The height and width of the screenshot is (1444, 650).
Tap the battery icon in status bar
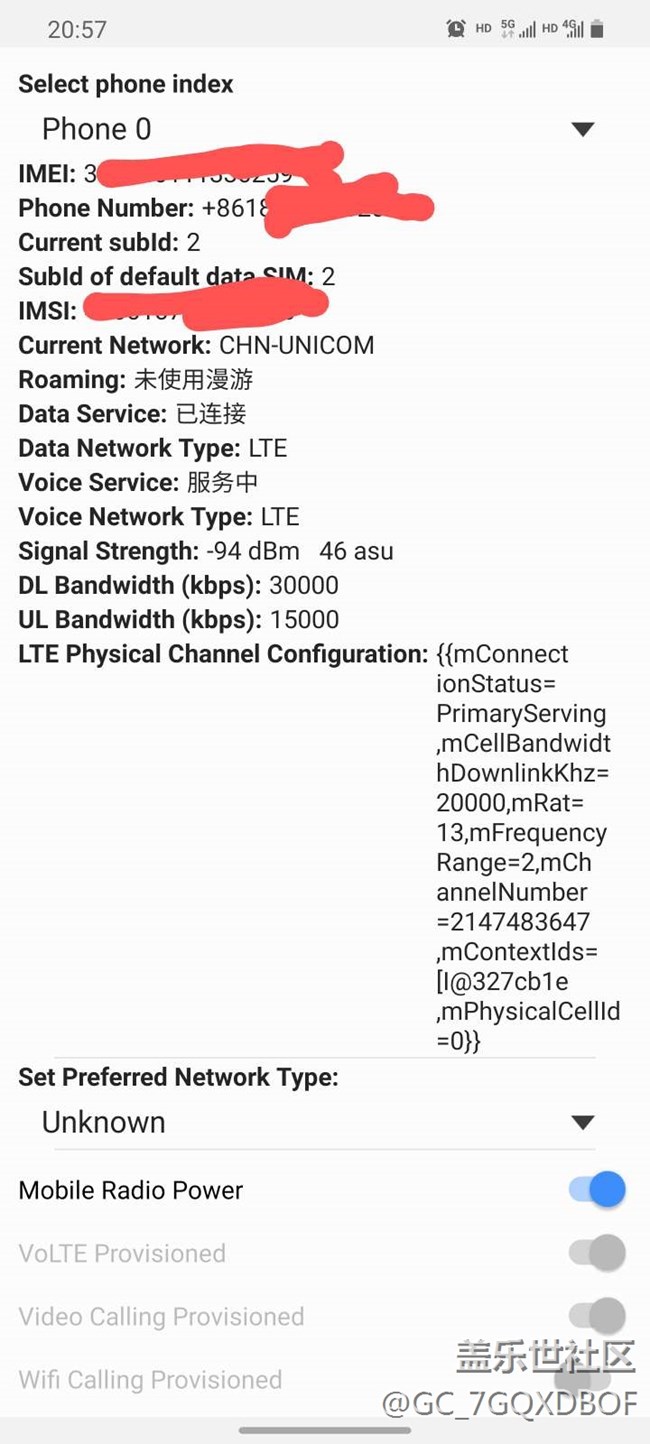597,29
